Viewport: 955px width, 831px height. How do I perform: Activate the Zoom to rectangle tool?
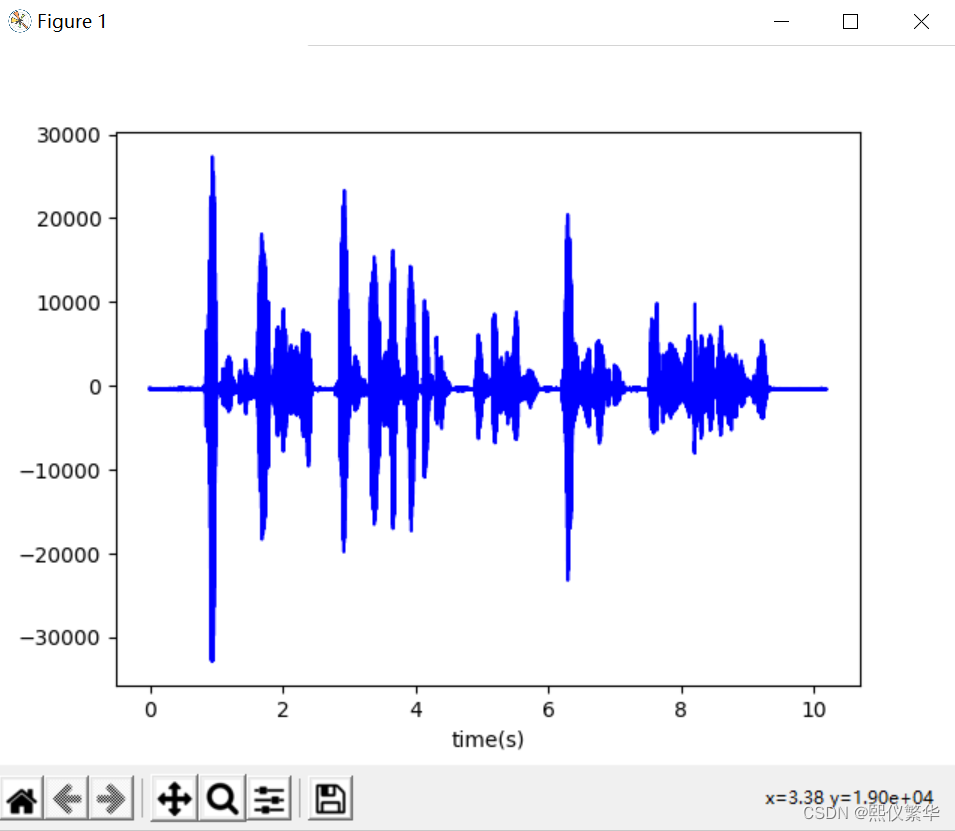point(222,799)
